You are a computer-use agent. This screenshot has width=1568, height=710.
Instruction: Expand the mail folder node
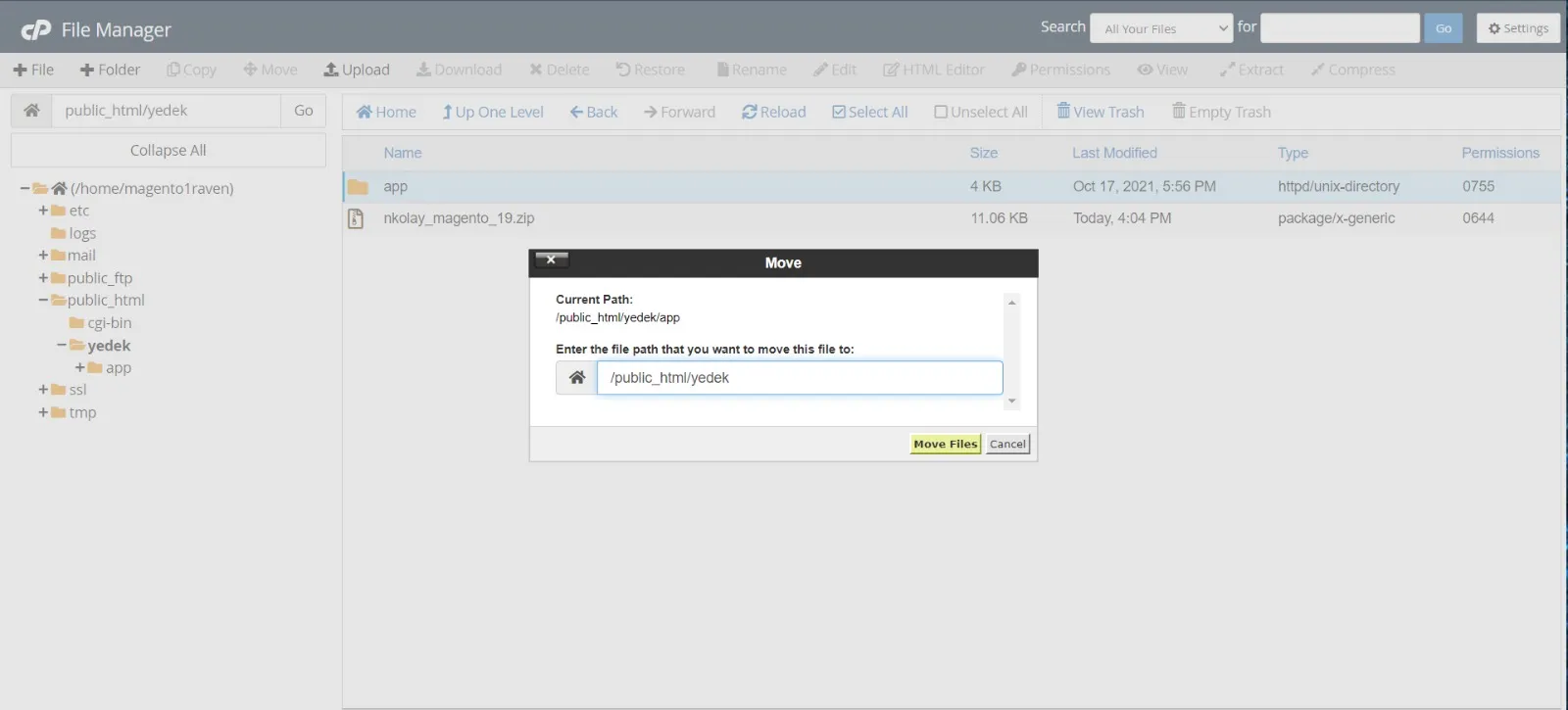click(43, 256)
